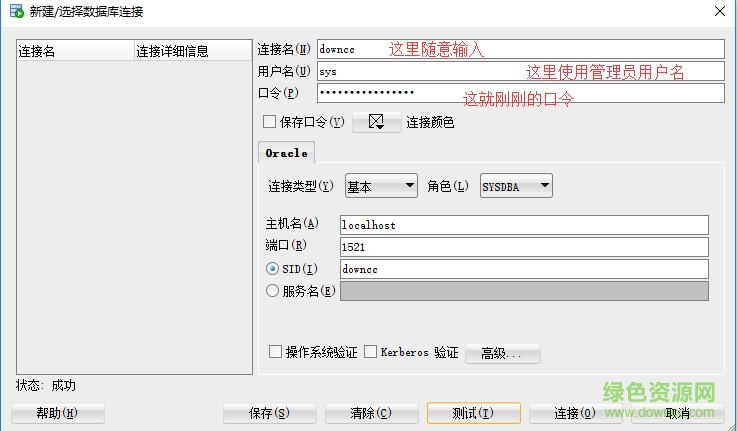Select the 服务名 radio button
Screen dimensions: 738x431
coord(273,291)
